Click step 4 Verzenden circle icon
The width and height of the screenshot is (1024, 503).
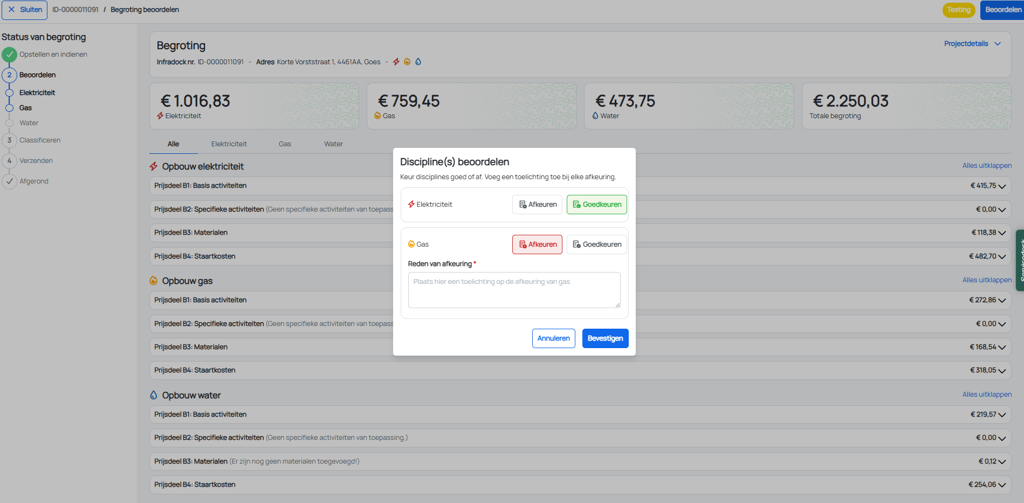pos(9,160)
